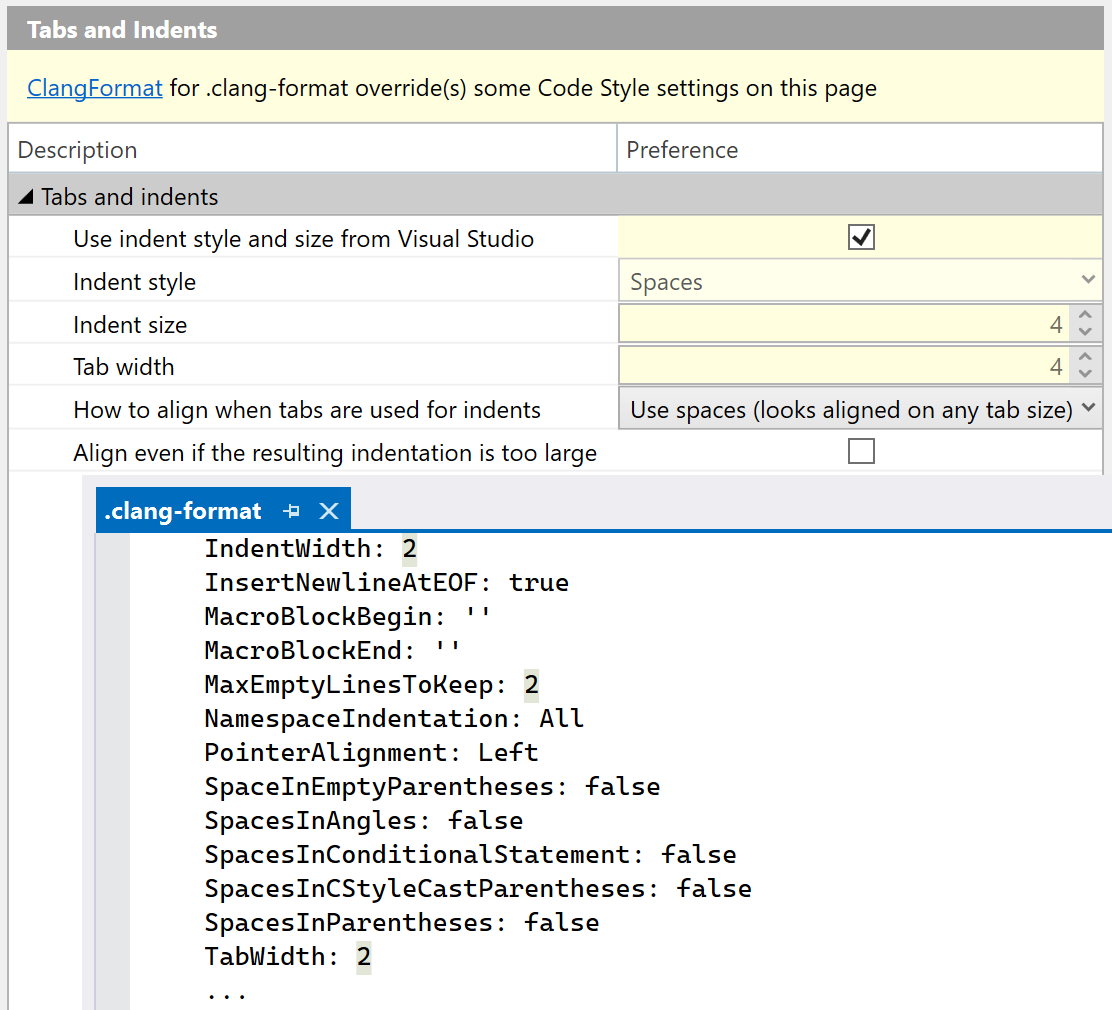
Task: Pin the .clang-format preview window
Action: tap(292, 510)
